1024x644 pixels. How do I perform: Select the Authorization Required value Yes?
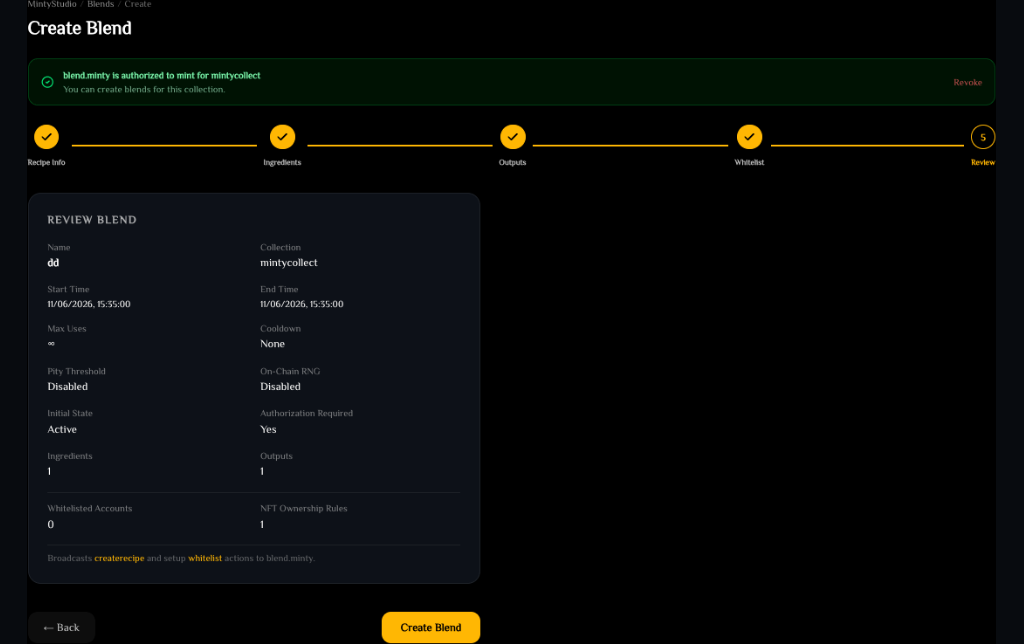[x=268, y=430]
